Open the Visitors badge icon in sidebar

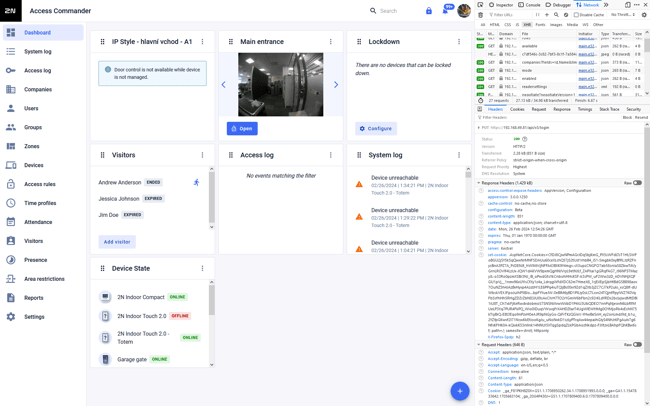(11, 241)
